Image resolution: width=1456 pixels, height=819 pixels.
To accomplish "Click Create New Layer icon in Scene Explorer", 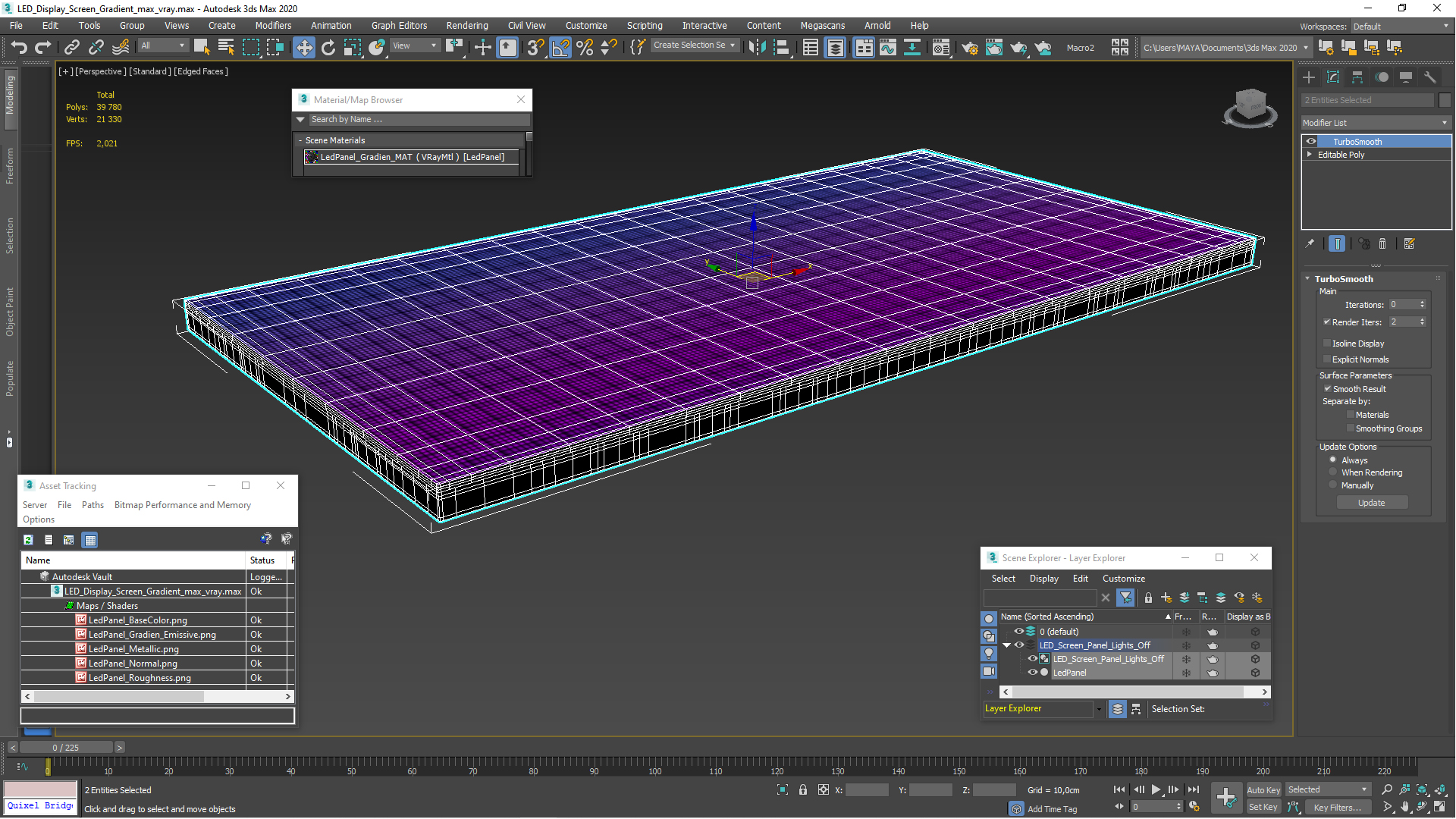I will click(x=1166, y=598).
